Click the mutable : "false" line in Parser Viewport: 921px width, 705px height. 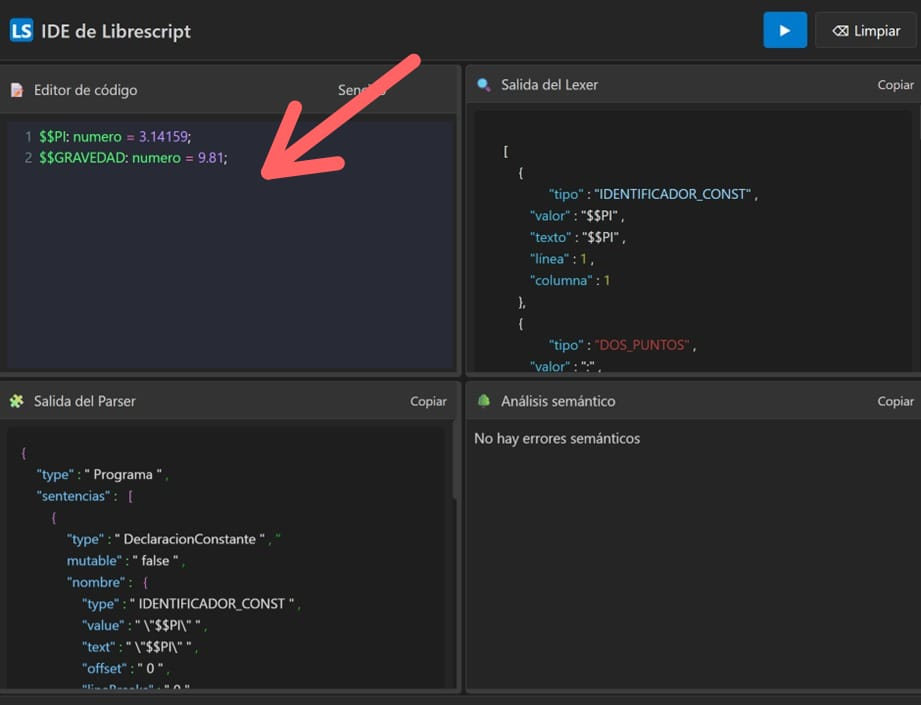coord(126,561)
